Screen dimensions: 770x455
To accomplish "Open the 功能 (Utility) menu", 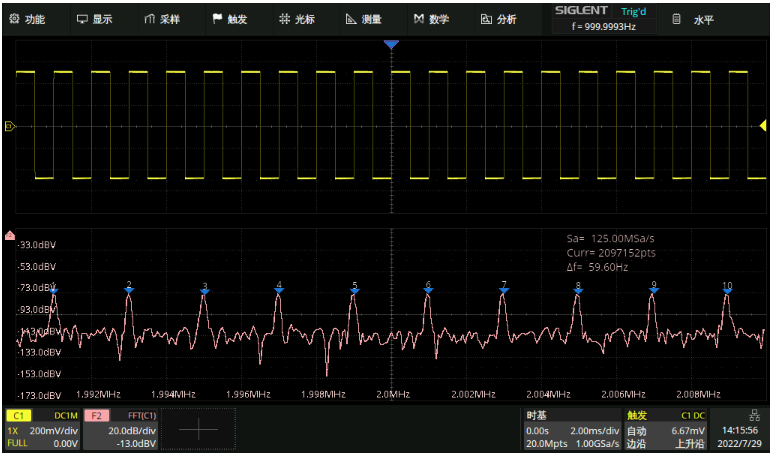I will pyautogui.click(x=27, y=19).
